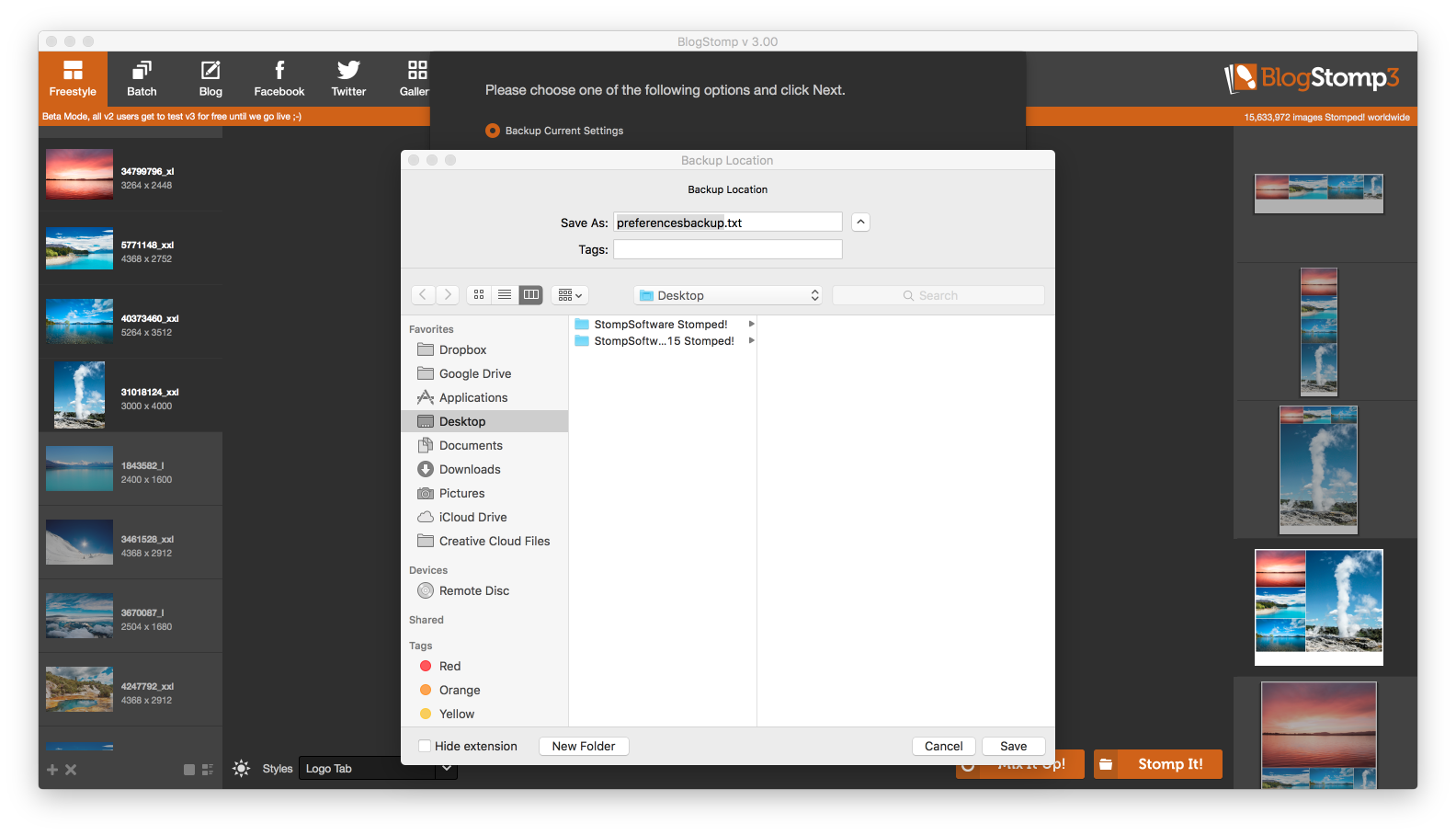
Task: Collapse the save dialog with the chevron button
Action: 860,222
